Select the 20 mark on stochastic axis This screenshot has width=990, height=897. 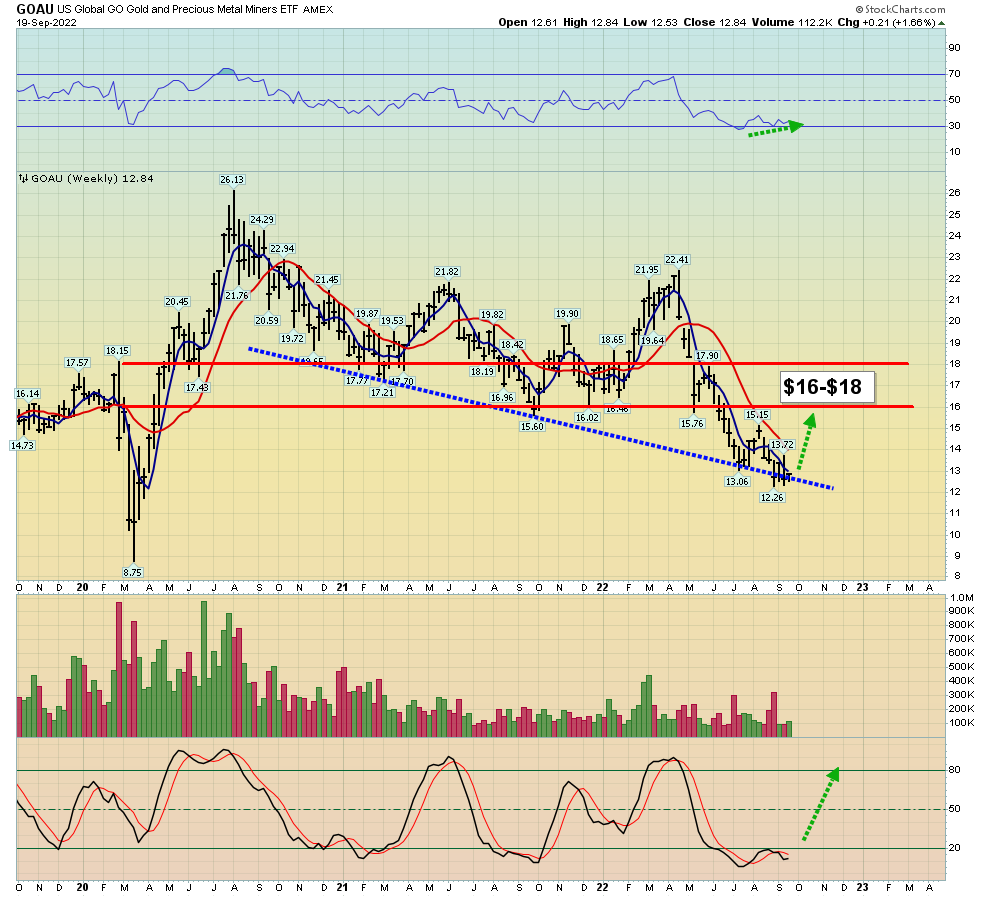954,848
